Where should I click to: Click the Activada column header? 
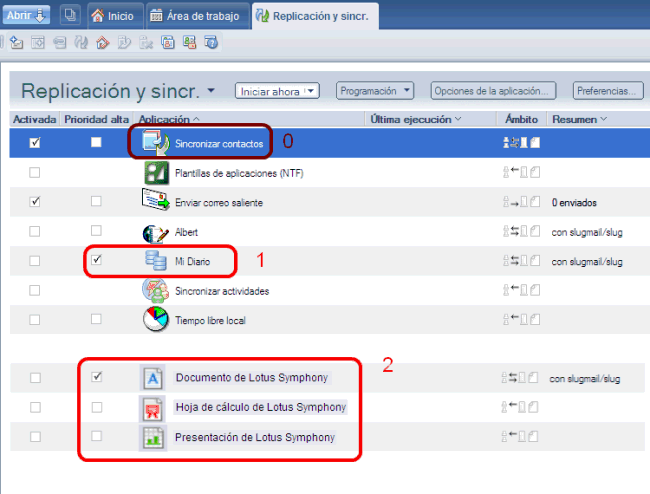(34, 119)
